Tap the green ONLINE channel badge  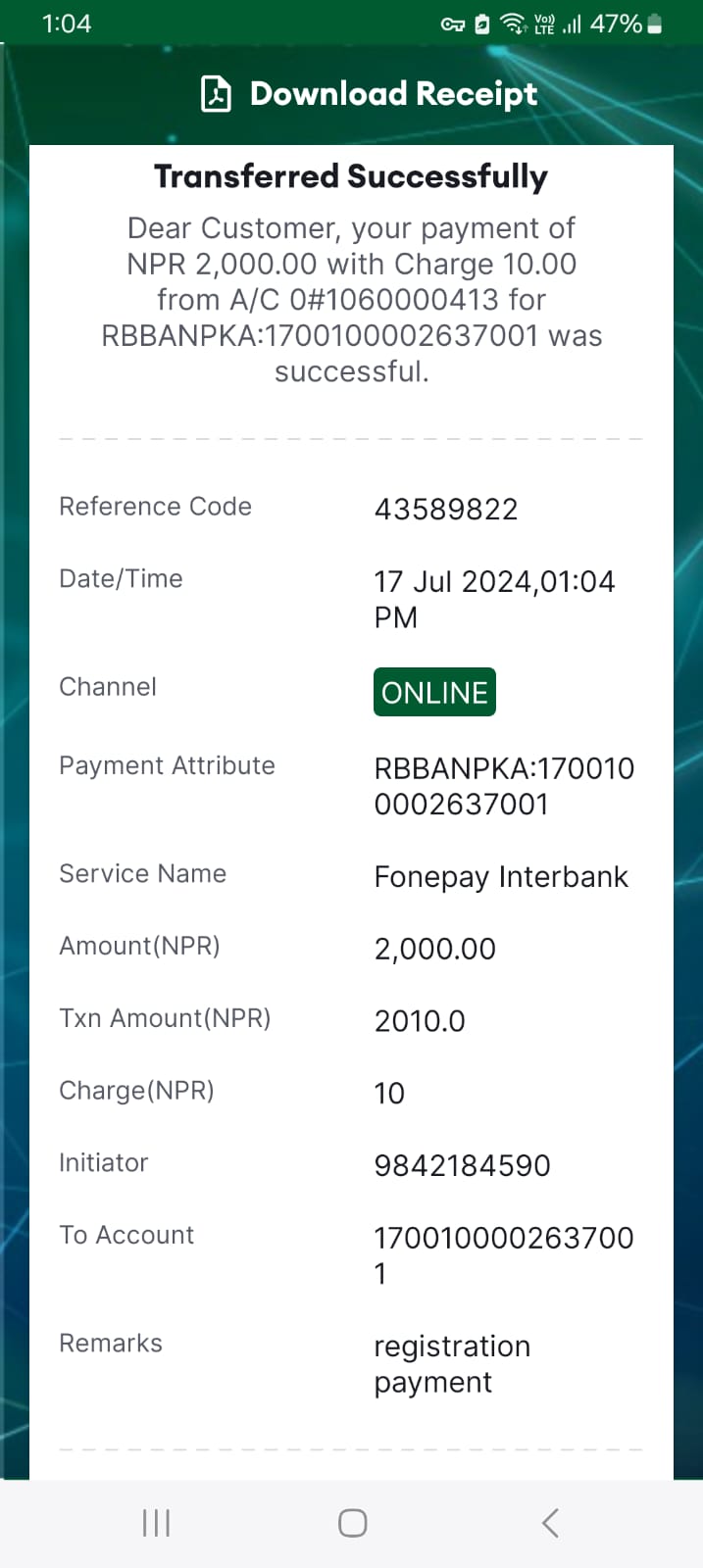tap(434, 692)
